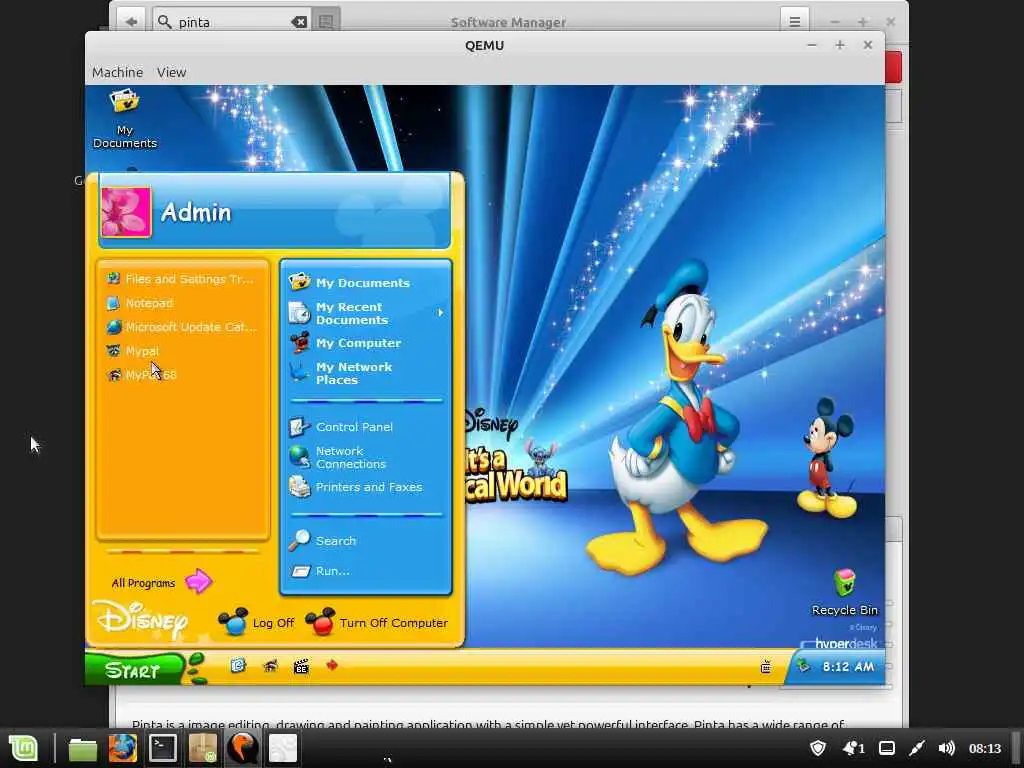Clear the Software Manager search text

coord(298,22)
